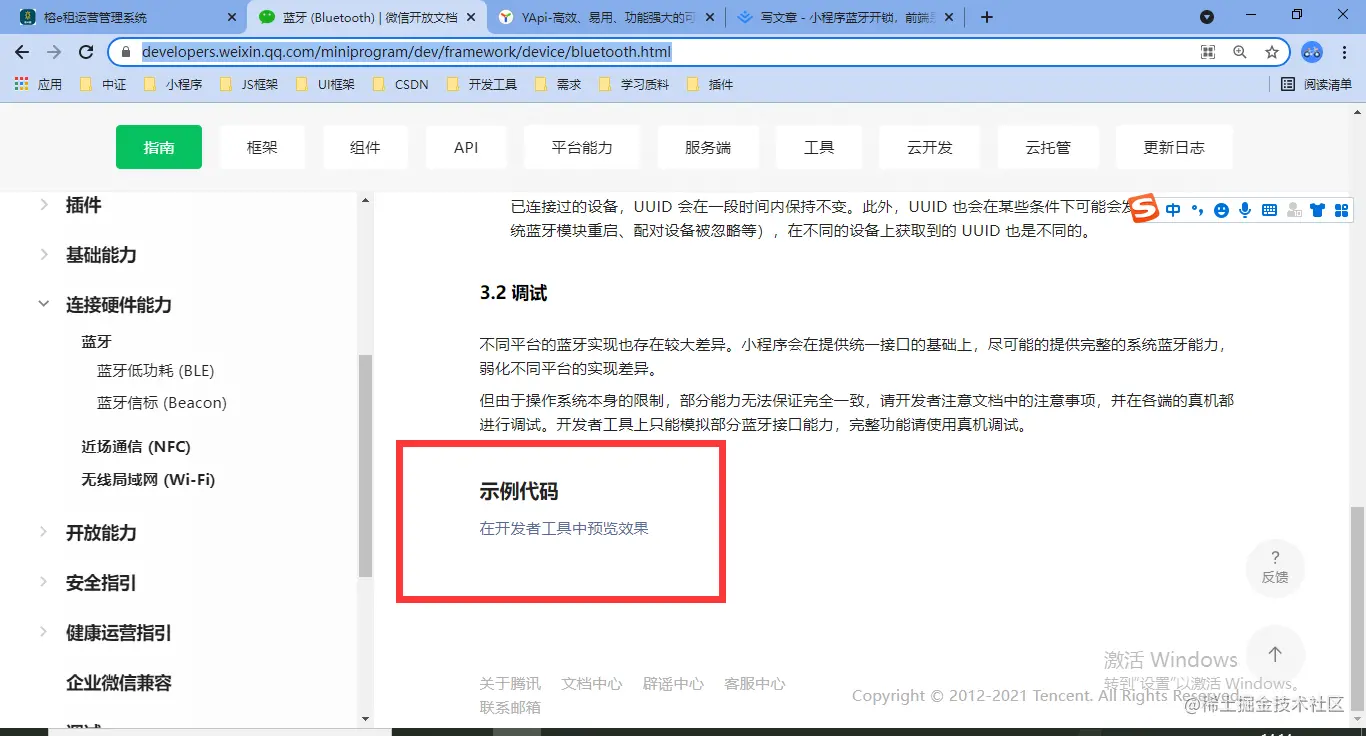
Task: Select the 服务端 navigation tab
Action: (708, 147)
